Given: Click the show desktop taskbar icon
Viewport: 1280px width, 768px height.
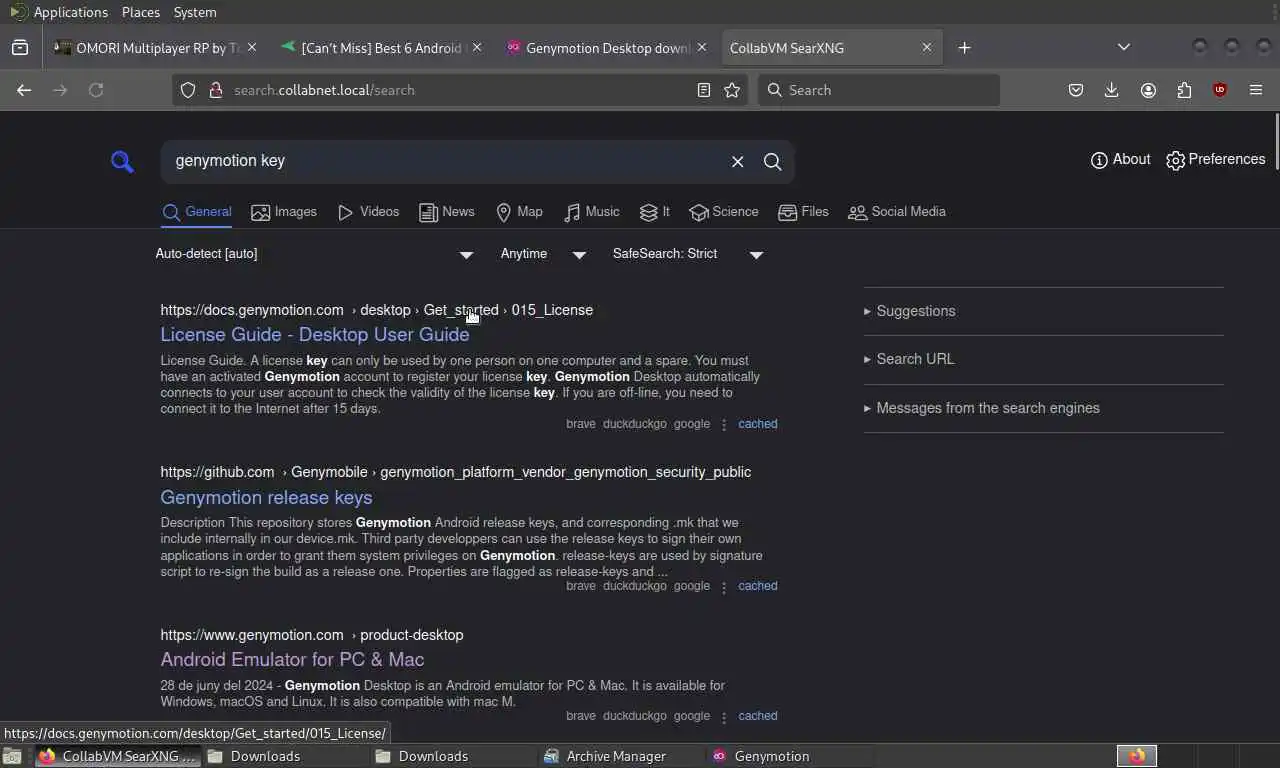Looking at the screenshot, I should (14, 756).
